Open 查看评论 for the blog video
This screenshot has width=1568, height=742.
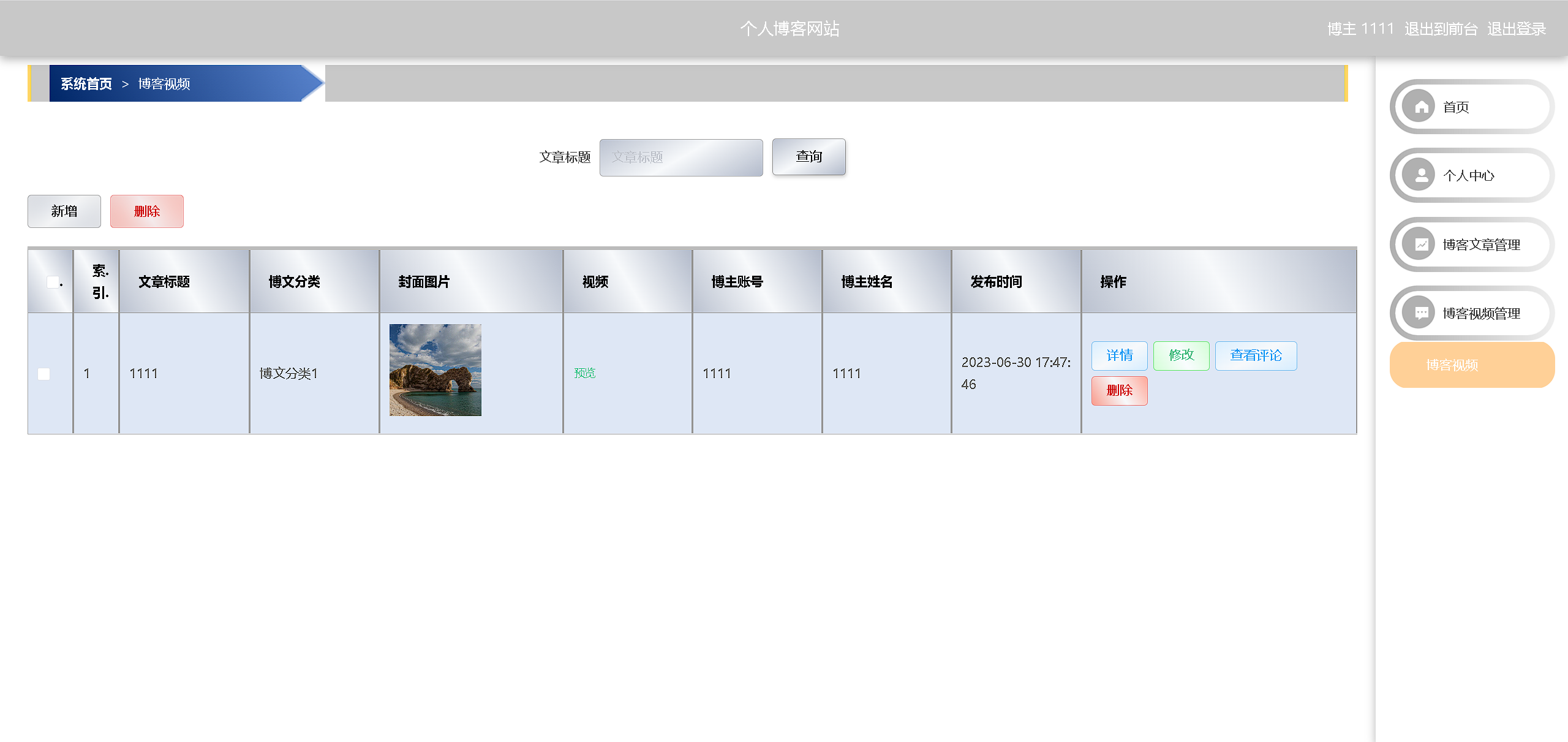click(1256, 355)
